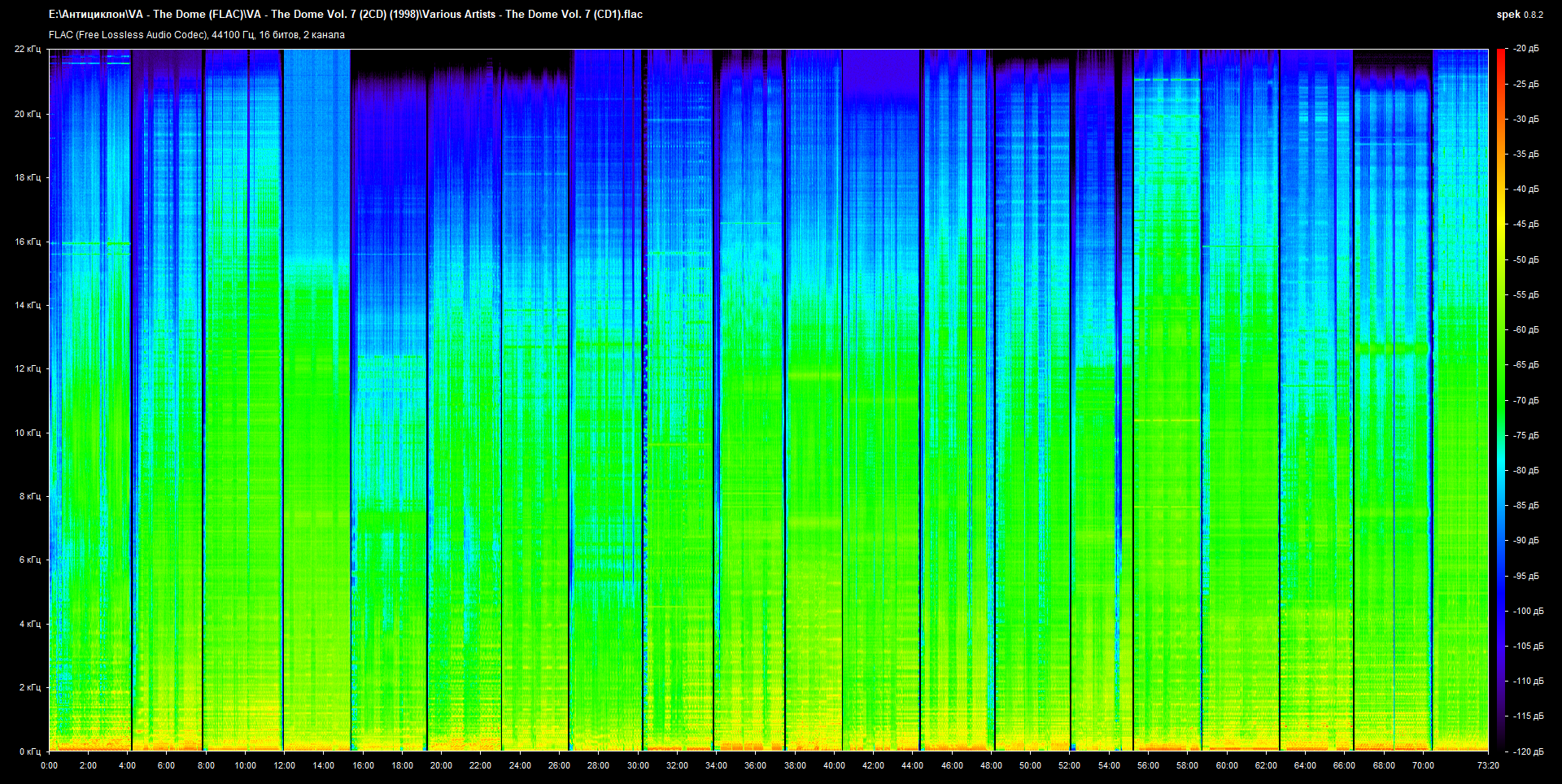Image resolution: width=1562 pixels, height=784 pixels.
Task: Click the -60 дБ color scale label
Action: [1526, 329]
